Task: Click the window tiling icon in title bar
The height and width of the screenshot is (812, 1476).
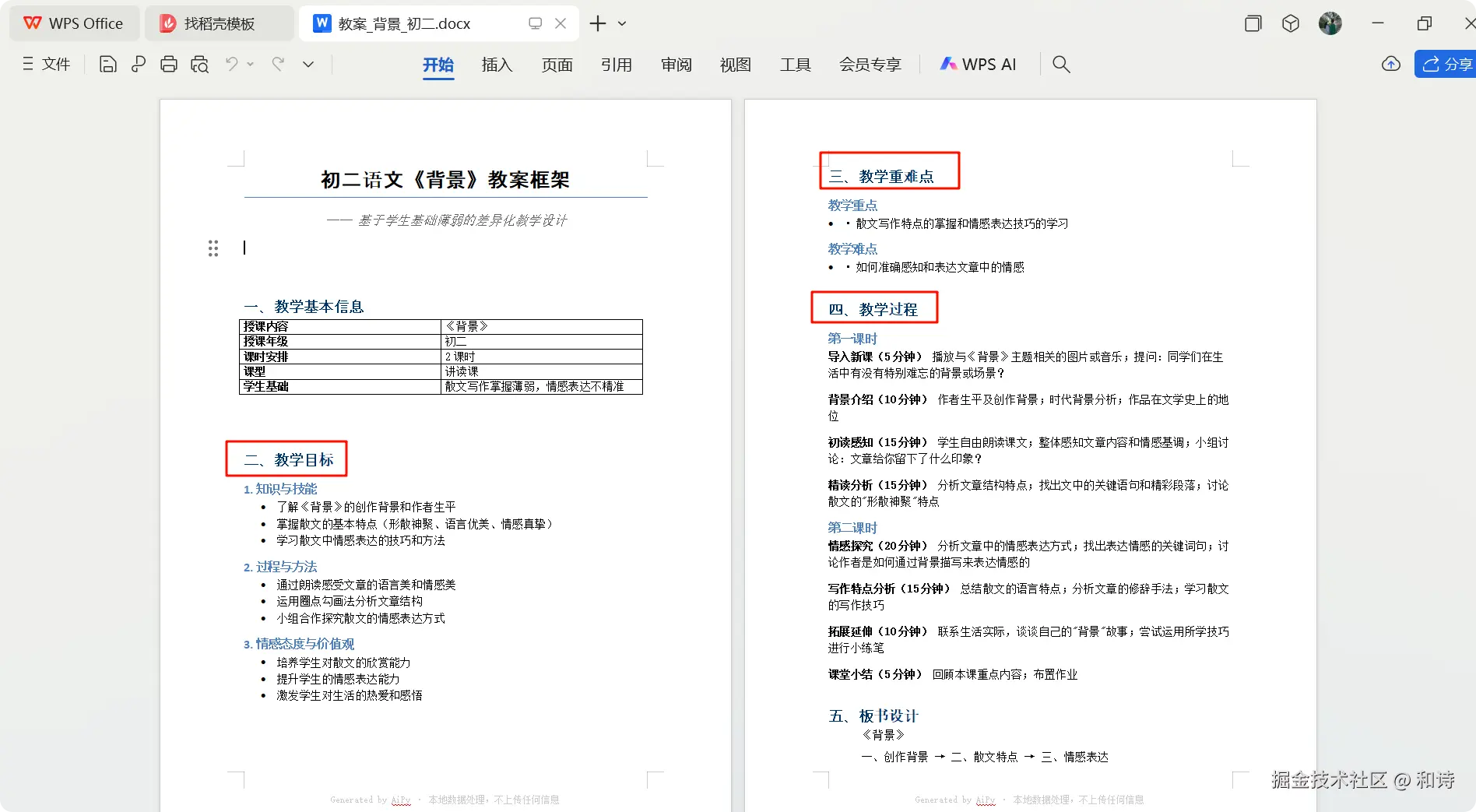Action: [x=1253, y=23]
